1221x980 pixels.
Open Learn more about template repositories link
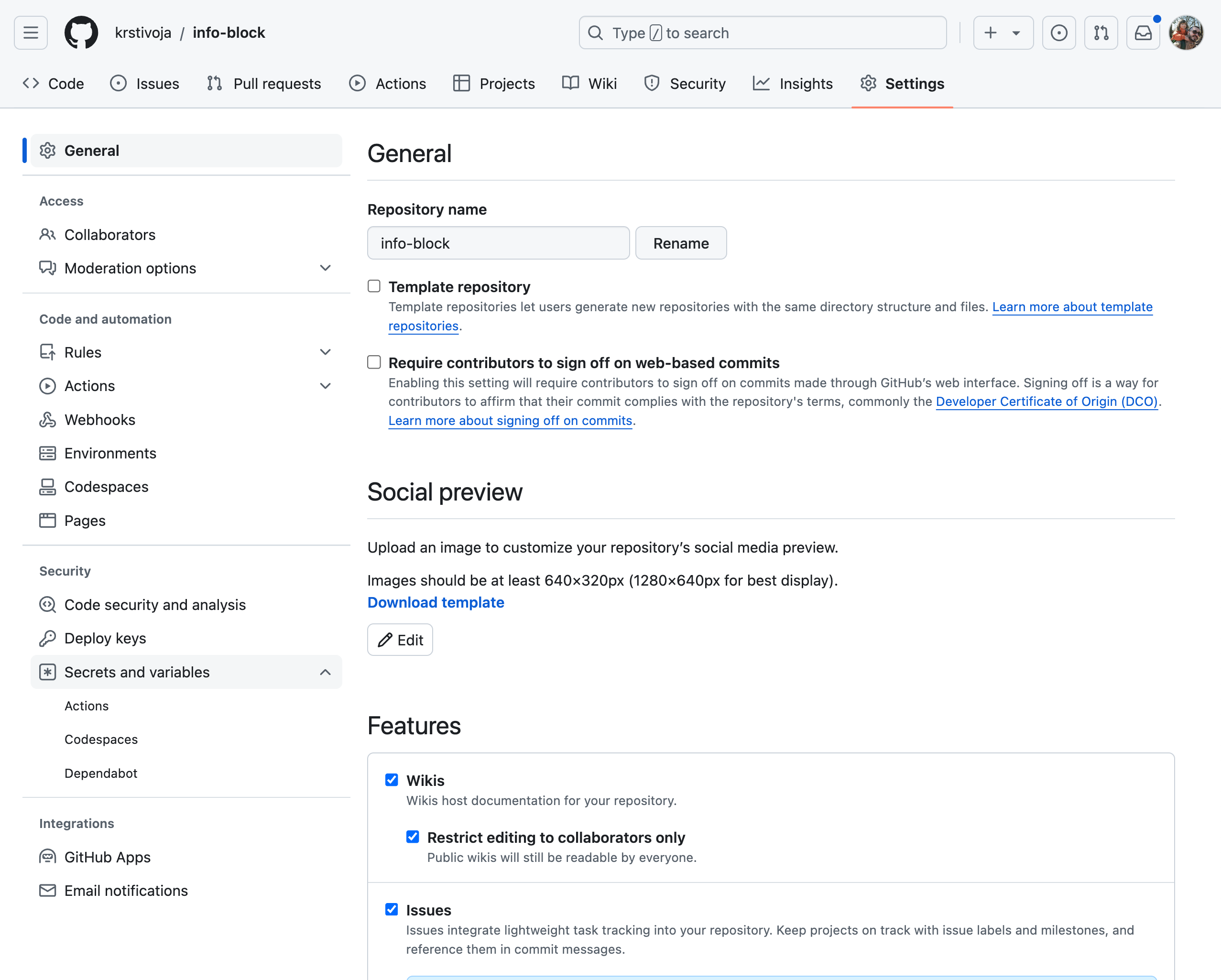click(x=1072, y=307)
